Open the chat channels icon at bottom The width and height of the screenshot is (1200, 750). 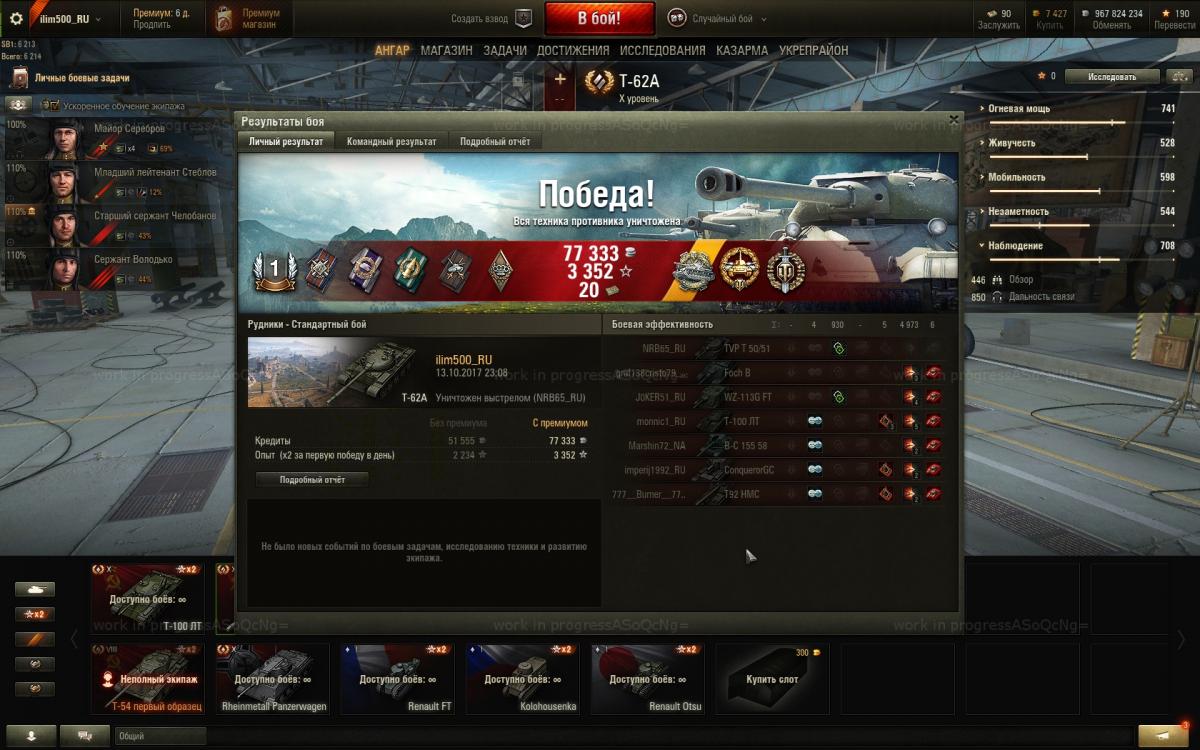(84, 735)
